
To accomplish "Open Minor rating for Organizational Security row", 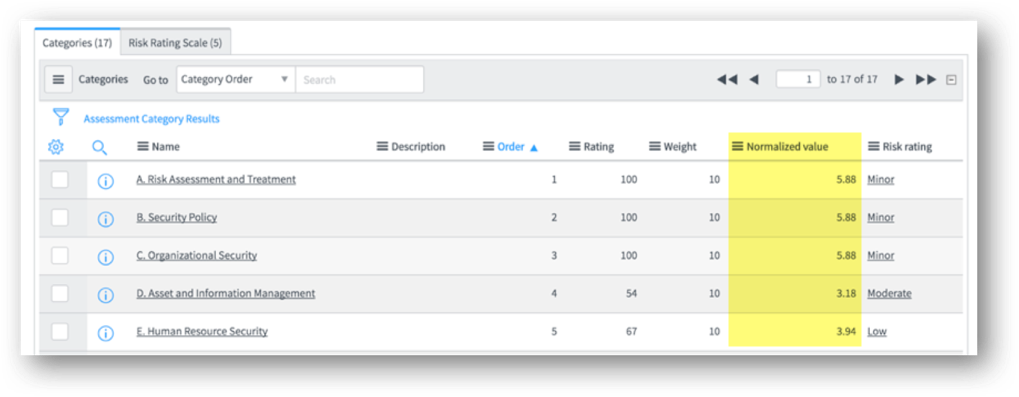I will point(881,255).
